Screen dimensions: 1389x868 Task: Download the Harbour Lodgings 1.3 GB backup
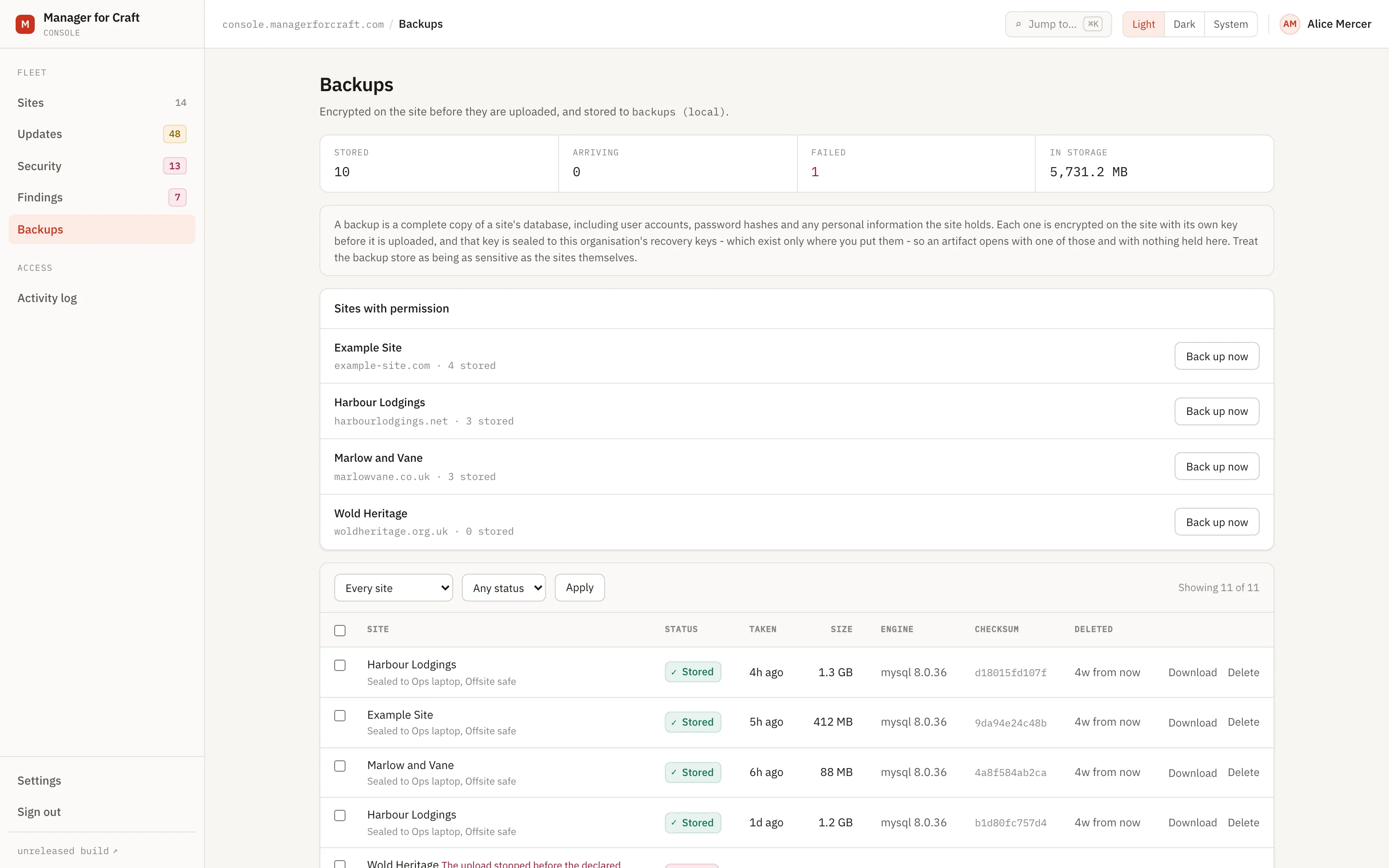(1192, 672)
